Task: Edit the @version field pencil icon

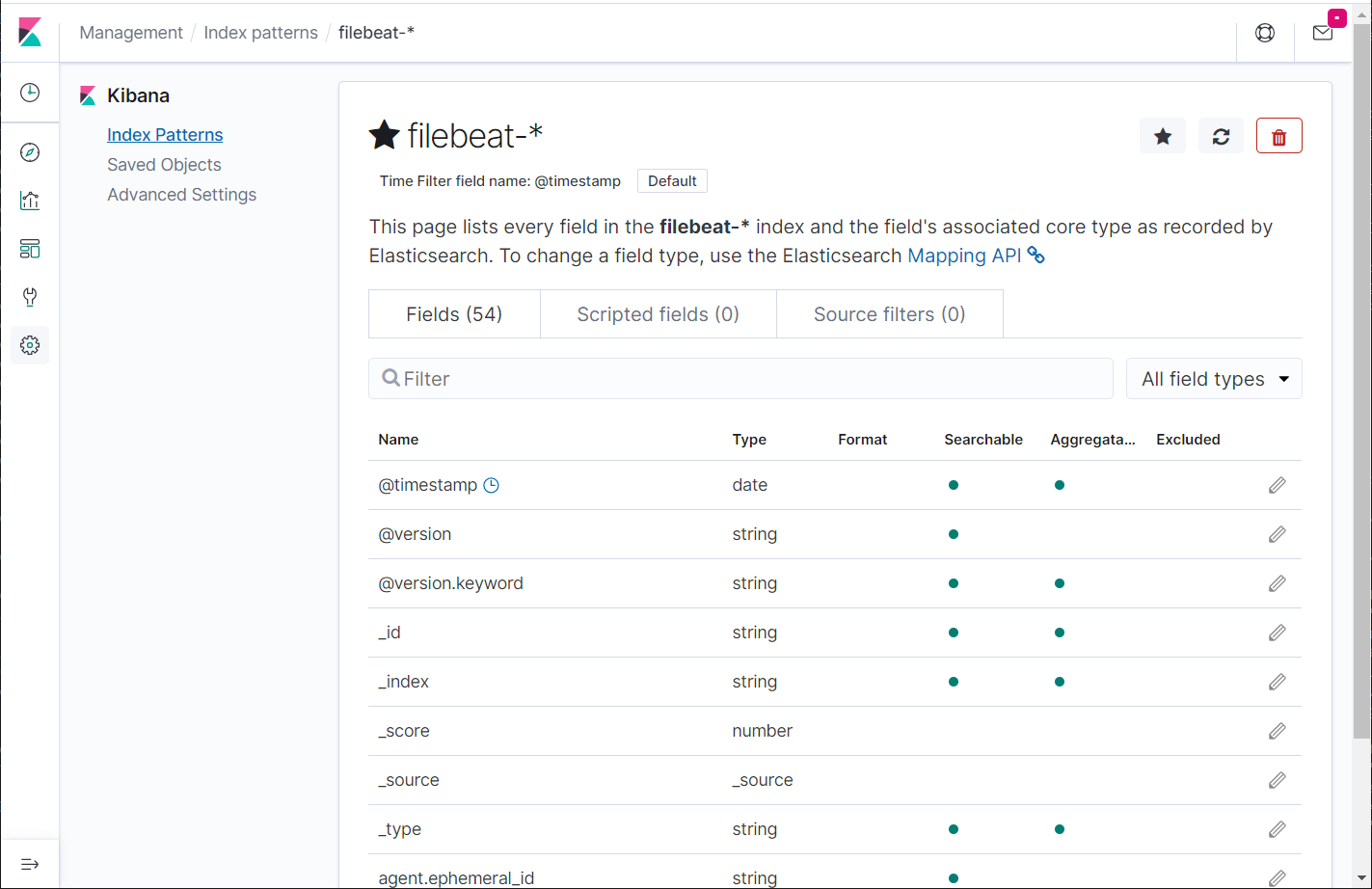Action: pos(1278,534)
